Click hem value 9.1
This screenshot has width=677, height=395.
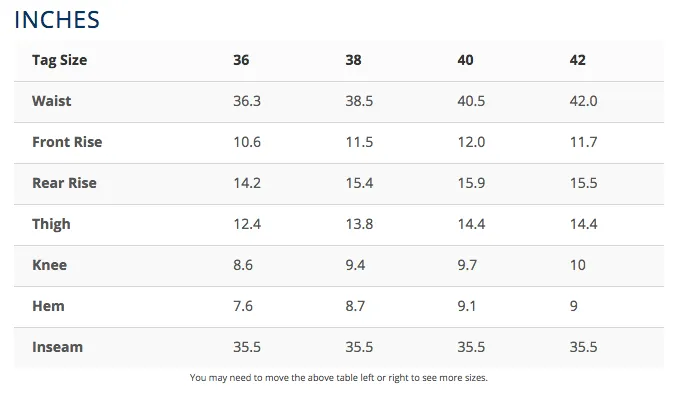click(x=467, y=306)
